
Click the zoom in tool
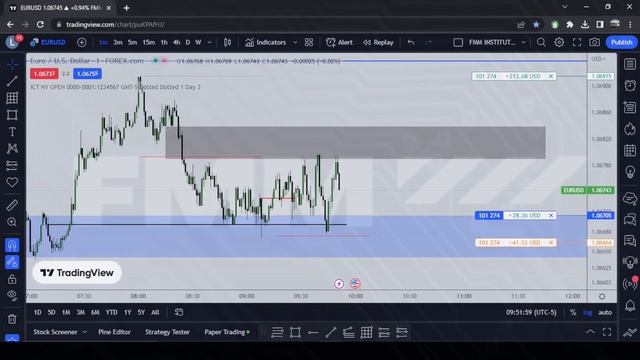tap(12, 222)
